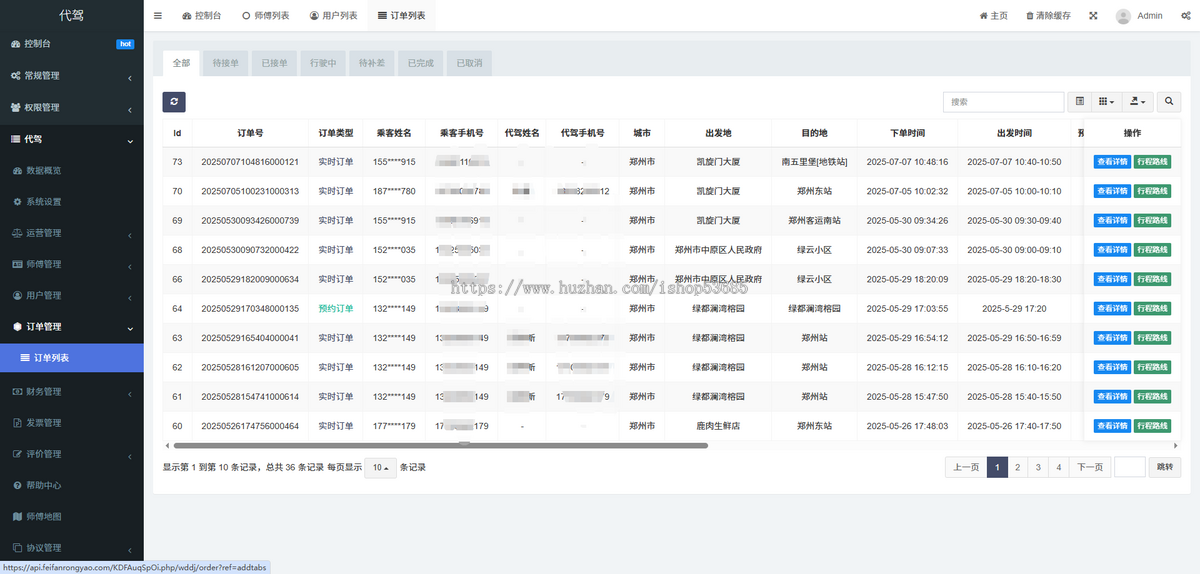Click order number 2025070710481600​0121
Screen dimensions: 1200x574
(x=250, y=162)
